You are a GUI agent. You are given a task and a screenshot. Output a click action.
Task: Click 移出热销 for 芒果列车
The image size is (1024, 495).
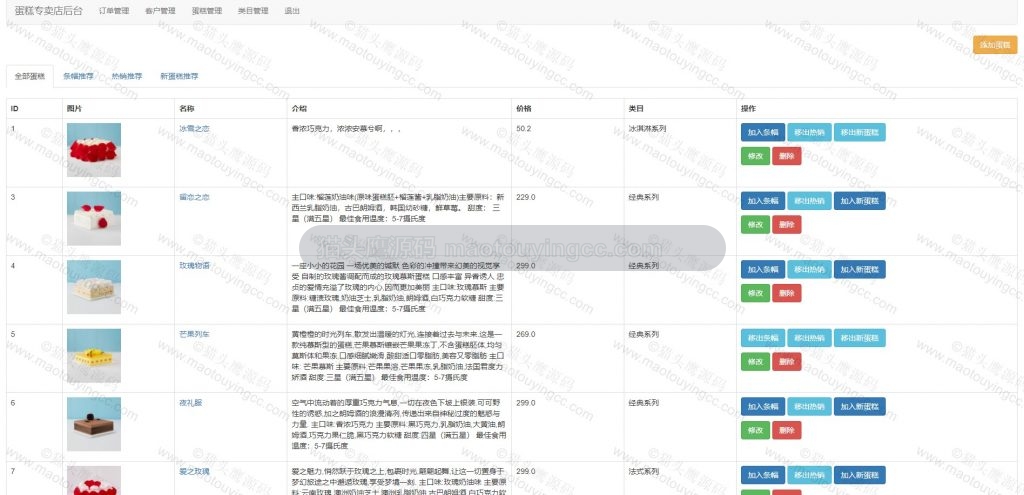point(809,338)
